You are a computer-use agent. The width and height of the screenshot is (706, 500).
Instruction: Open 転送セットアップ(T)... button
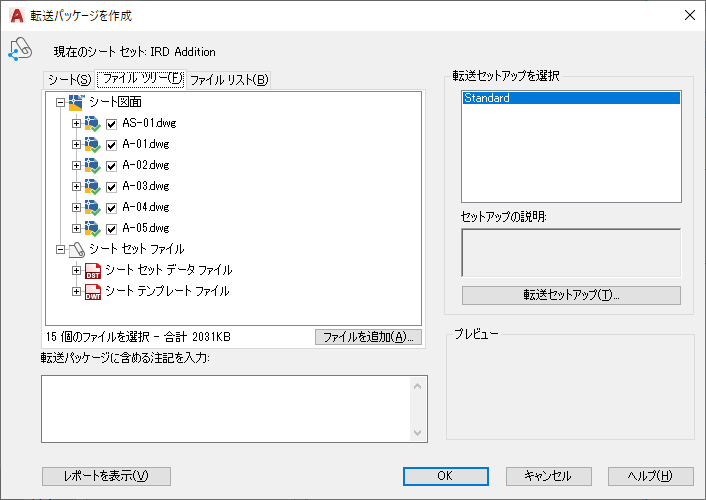pos(571,295)
